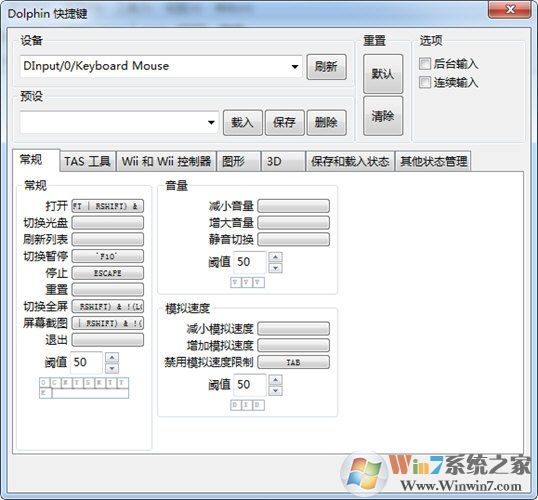Close the Dolphin 快捷键 window
Image resolution: width=538 pixels, height=500 pixels.
510,10
